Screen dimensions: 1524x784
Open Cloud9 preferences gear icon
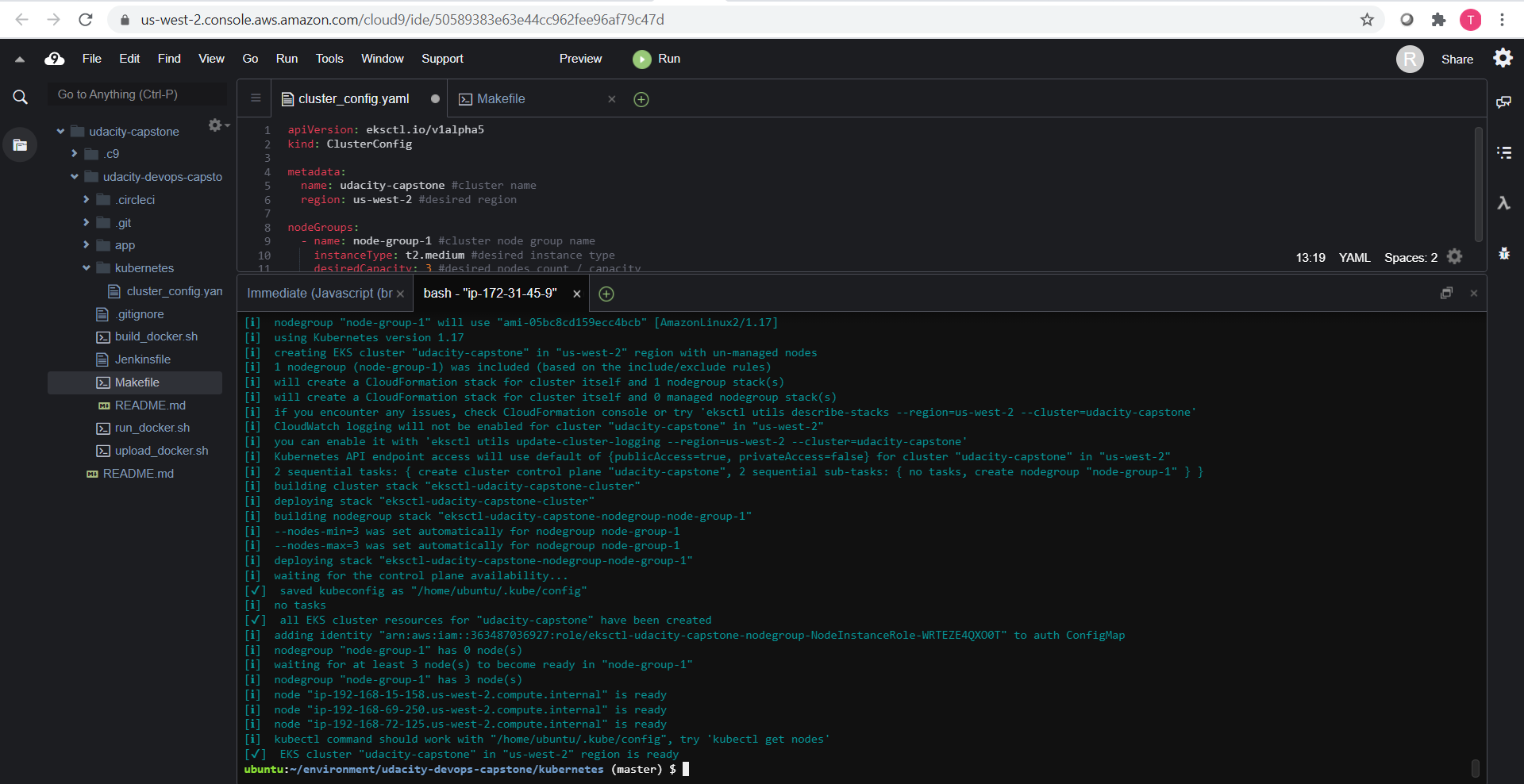coord(1503,58)
